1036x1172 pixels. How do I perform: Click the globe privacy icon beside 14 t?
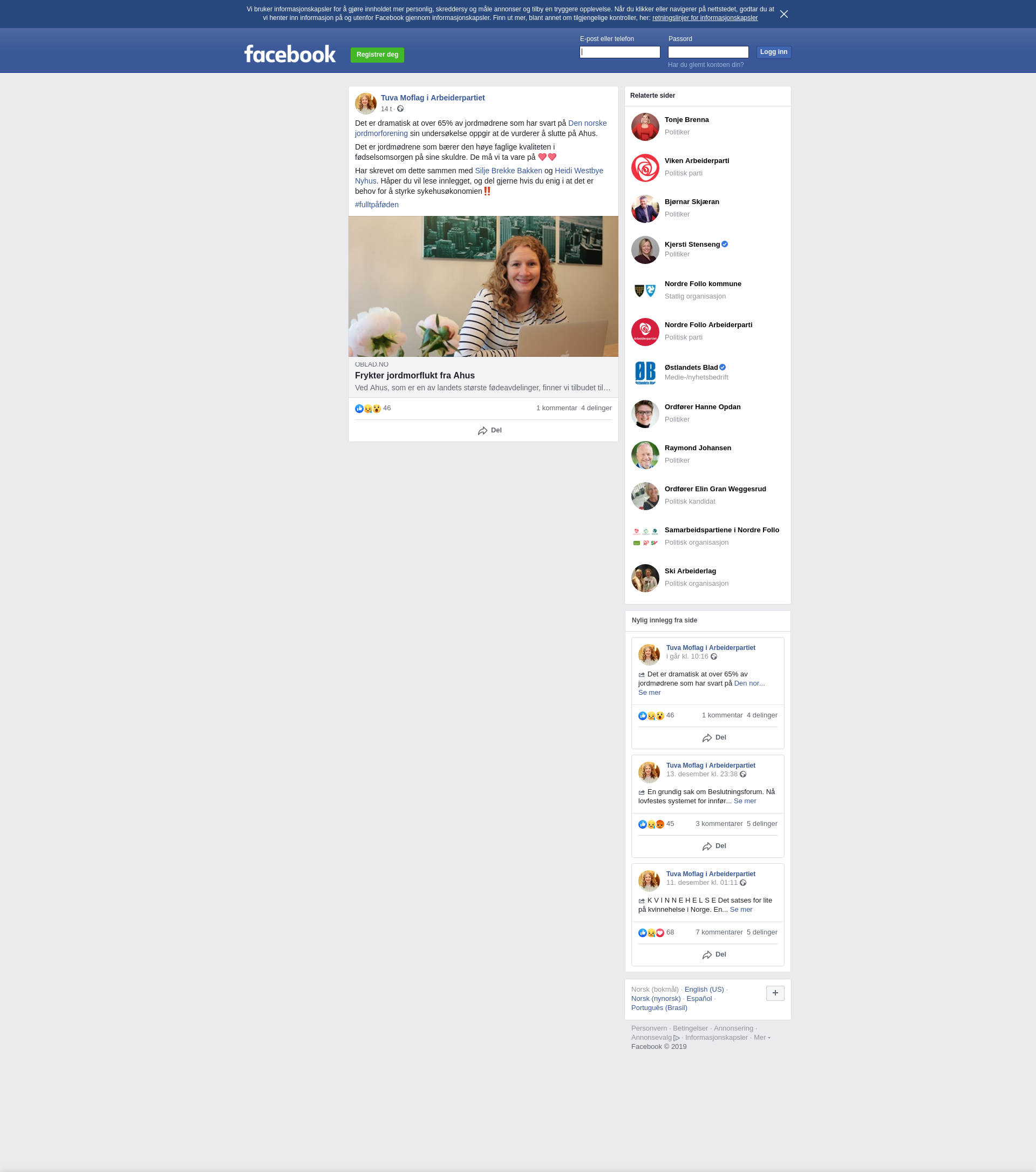click(x=400, y=109)
